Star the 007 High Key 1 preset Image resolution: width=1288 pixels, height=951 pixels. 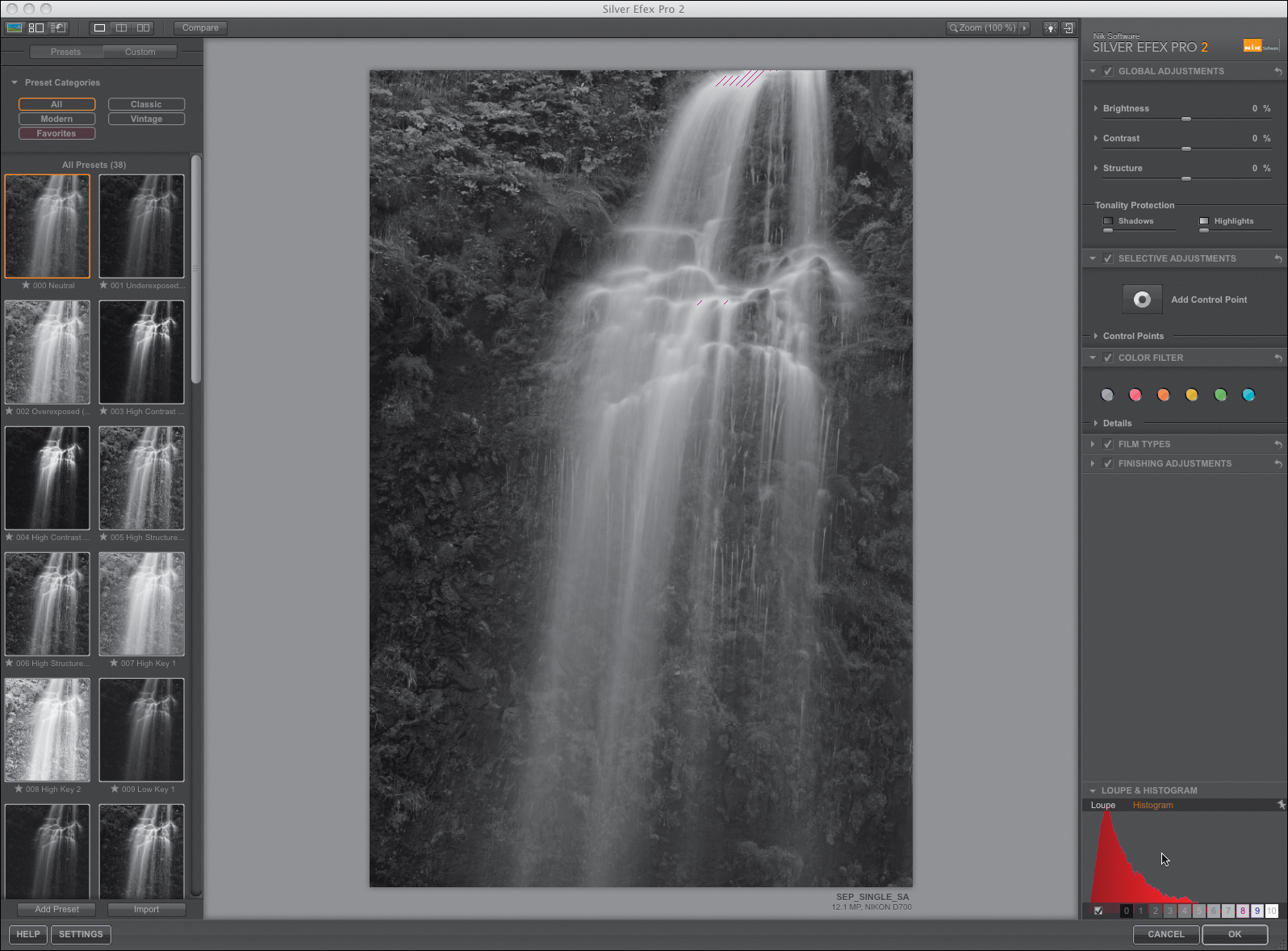pos(115,663)
